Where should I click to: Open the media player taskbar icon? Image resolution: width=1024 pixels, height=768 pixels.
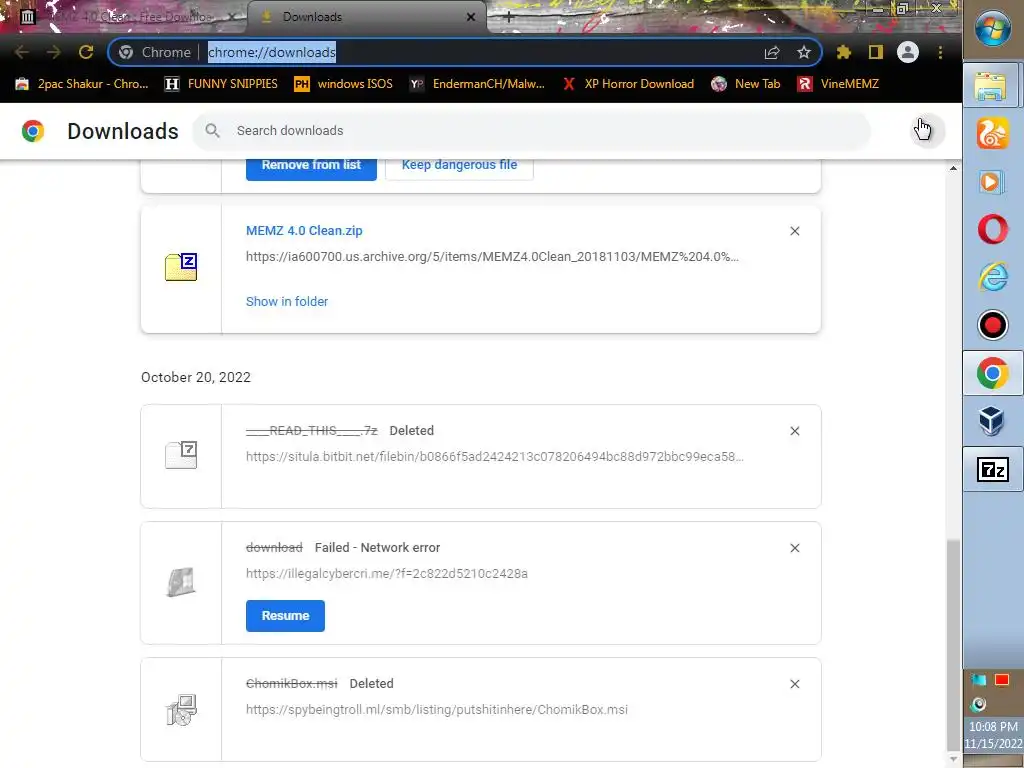pos(991,182)
